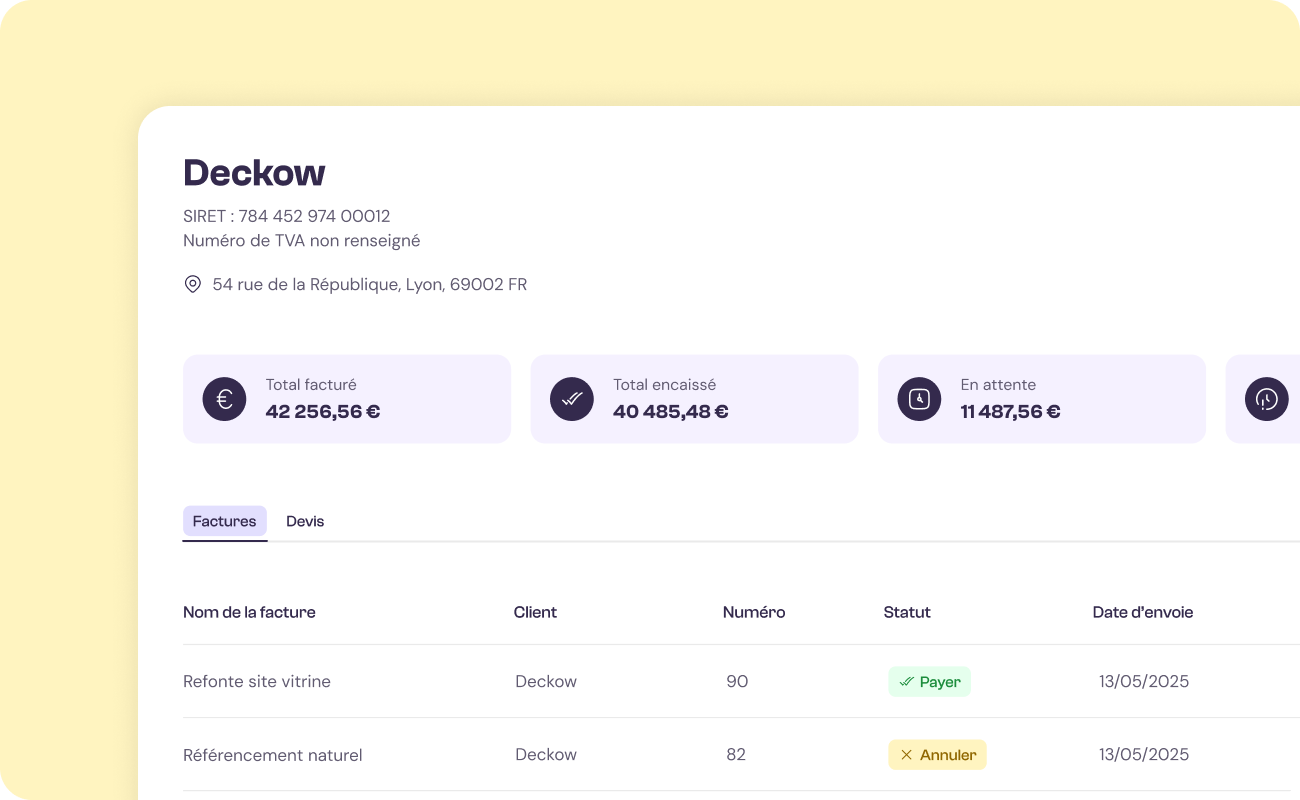Click the partially visible overdue icon card
The image size is (1300, 800).
click(1266, 399)
